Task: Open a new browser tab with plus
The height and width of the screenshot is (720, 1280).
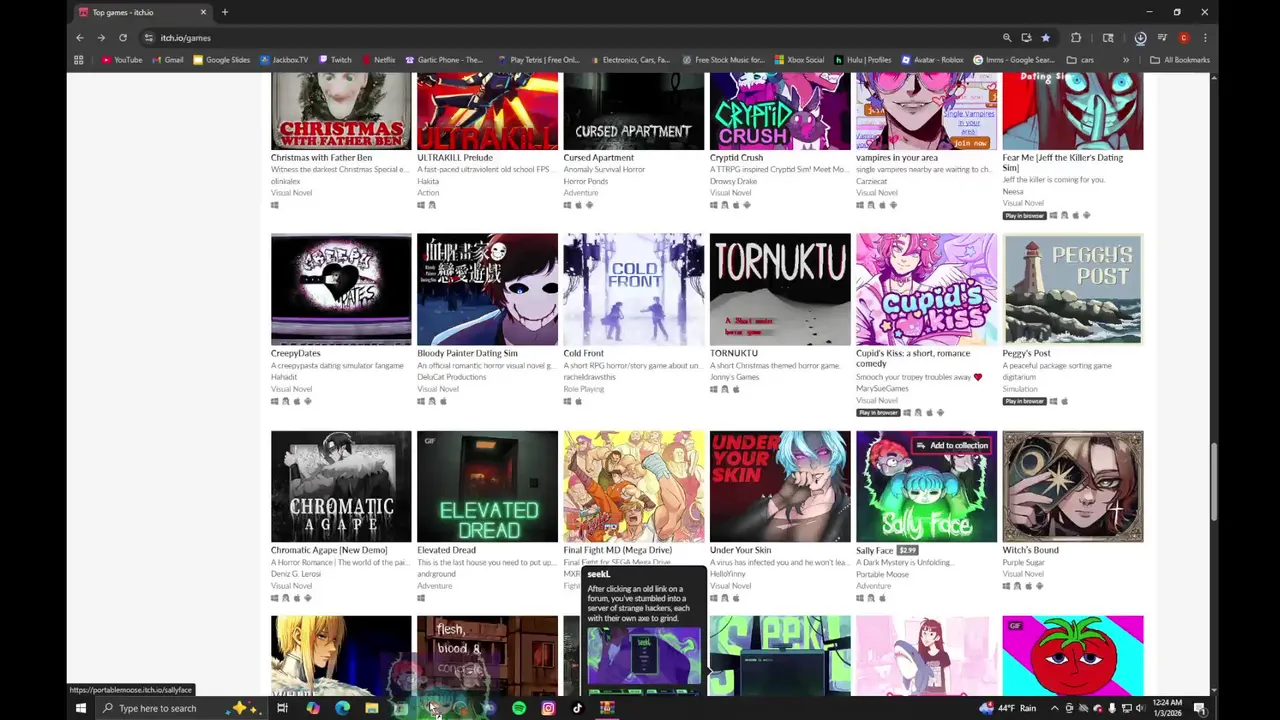Action: pyautogui.click(x=225, y=12)
